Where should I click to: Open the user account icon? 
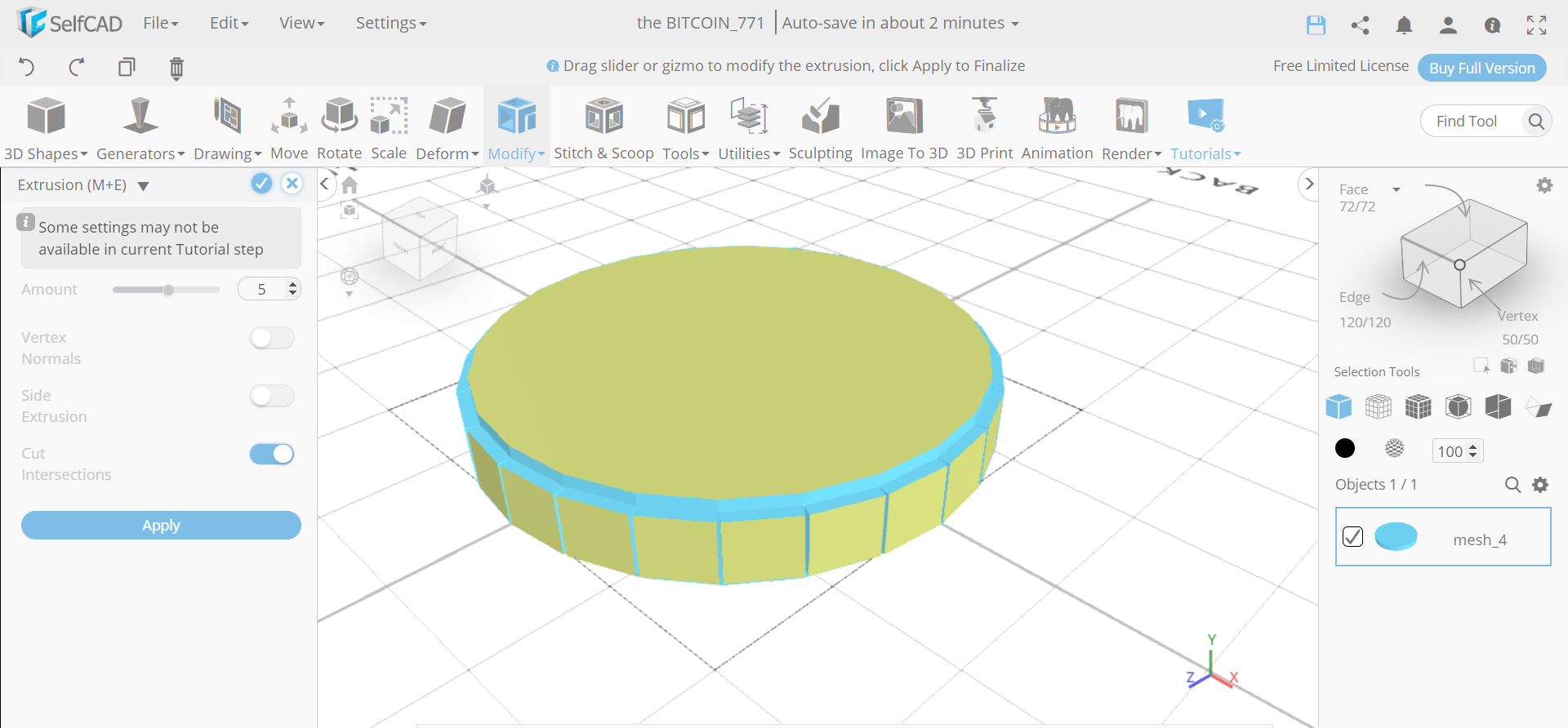click(1448, 25)
